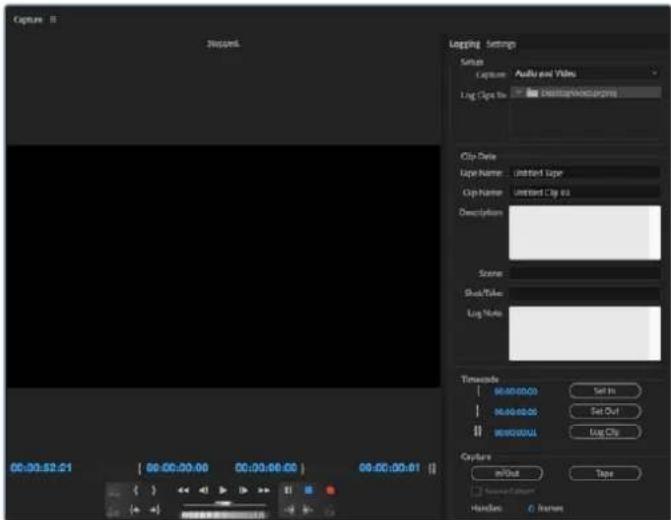
Task: Step forward one frame
Action: (x=243, y=490)
